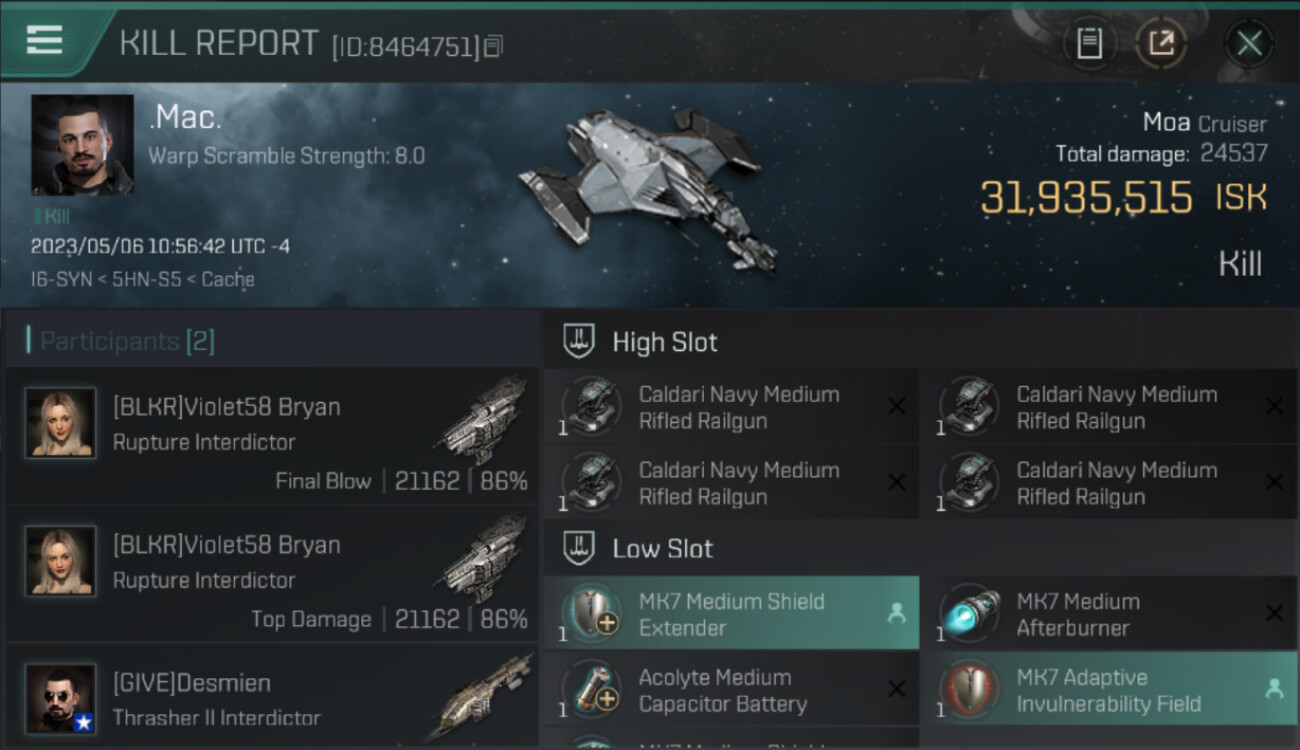The width and height of the screenshot is (1300, 750).
Task: Select MK7 Medium Shield Extender module
Action: [x=731, y=614]
